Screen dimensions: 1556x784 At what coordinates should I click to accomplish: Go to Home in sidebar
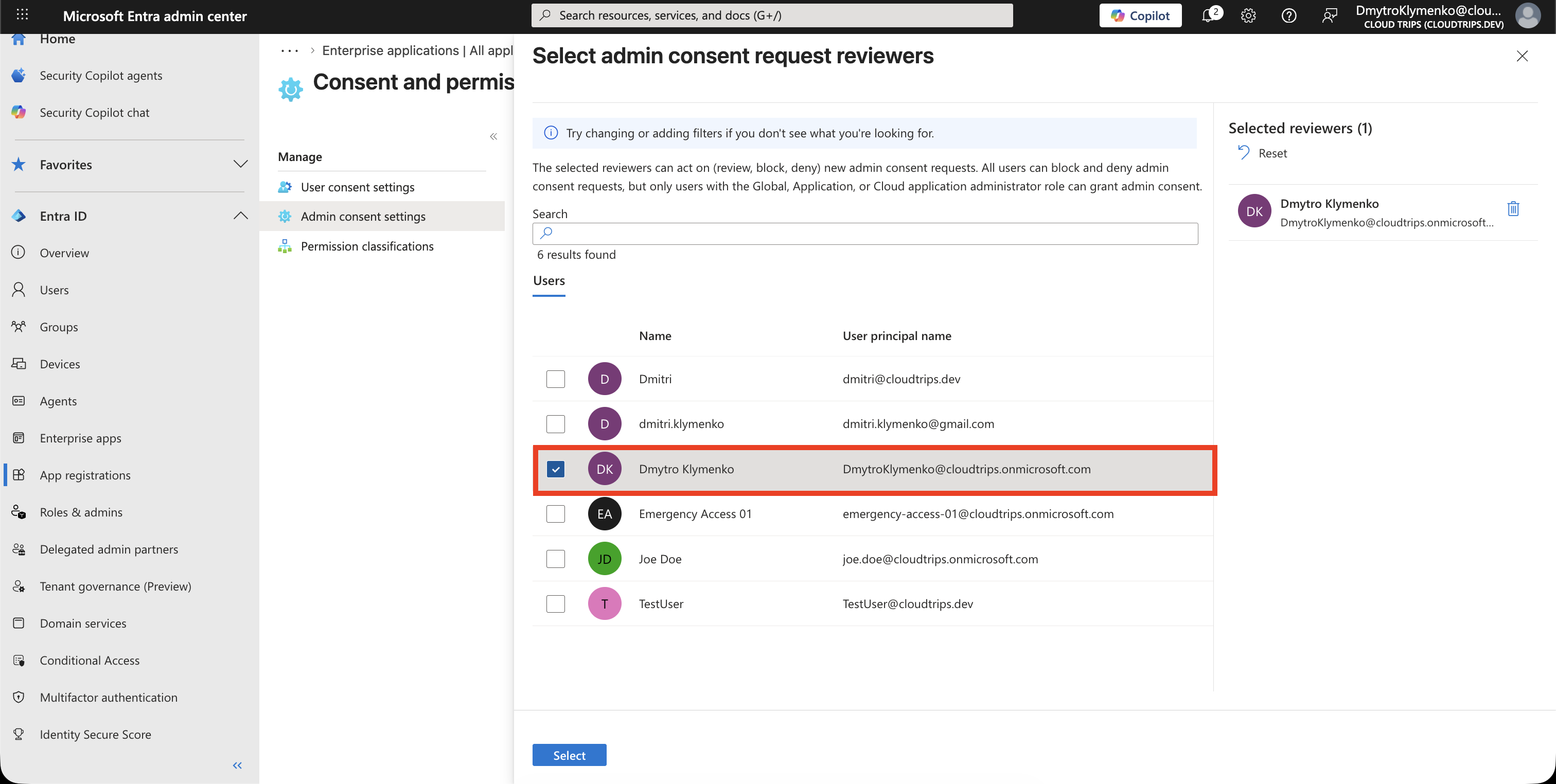58,39
